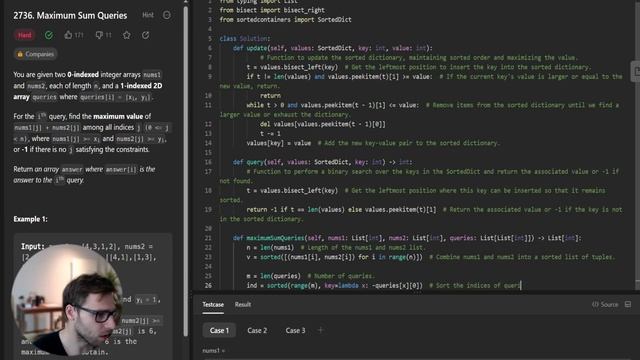Click the green solved checkmark icon

point(49,35)
